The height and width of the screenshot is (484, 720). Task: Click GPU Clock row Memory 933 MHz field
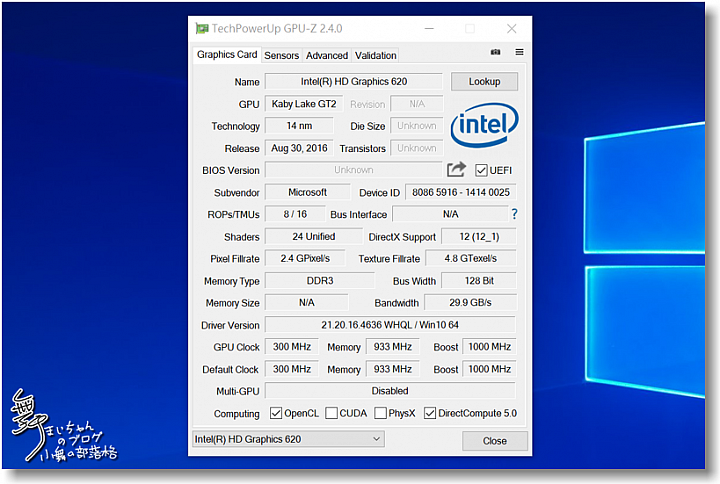pyautogui.click(x=393, y=347)
